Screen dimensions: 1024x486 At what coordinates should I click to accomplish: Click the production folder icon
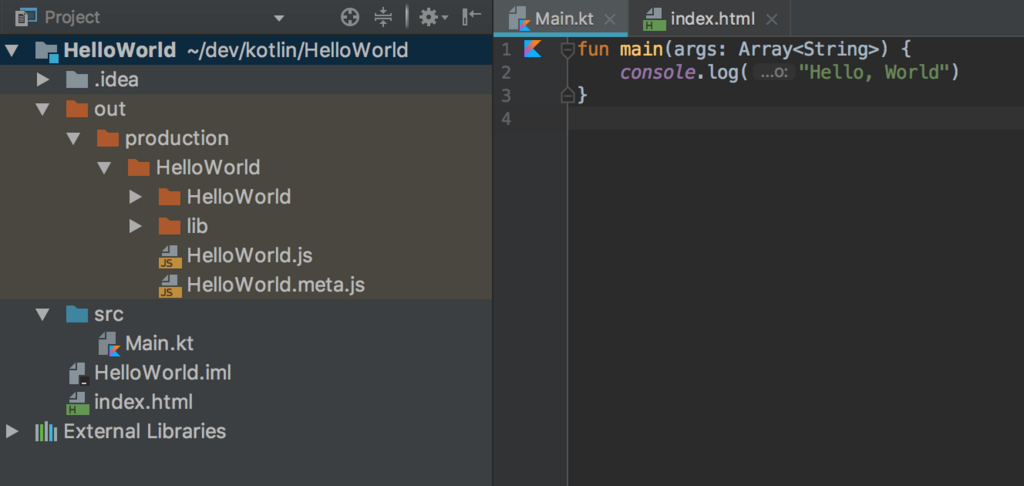tap(108, 138)
